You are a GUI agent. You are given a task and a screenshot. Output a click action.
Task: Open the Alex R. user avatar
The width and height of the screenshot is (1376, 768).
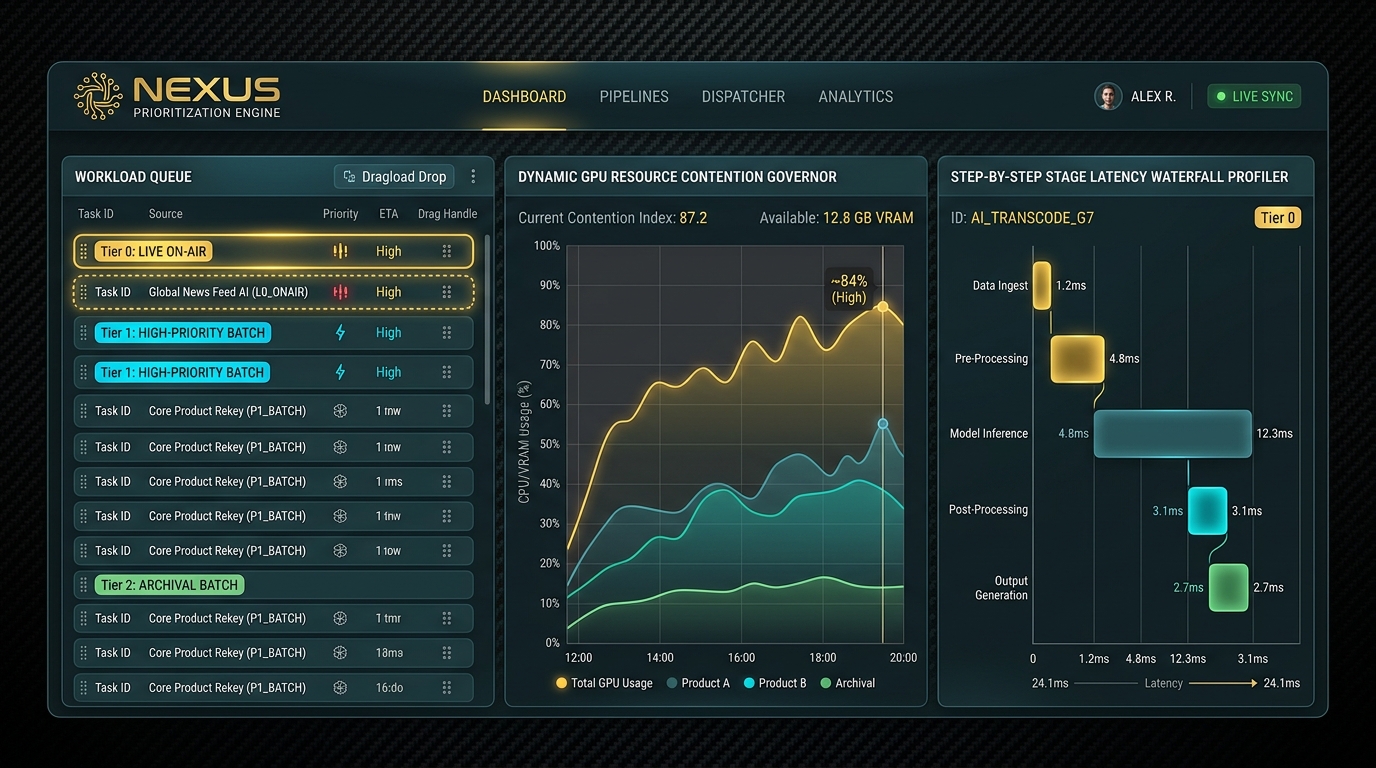click(1107, 96)
